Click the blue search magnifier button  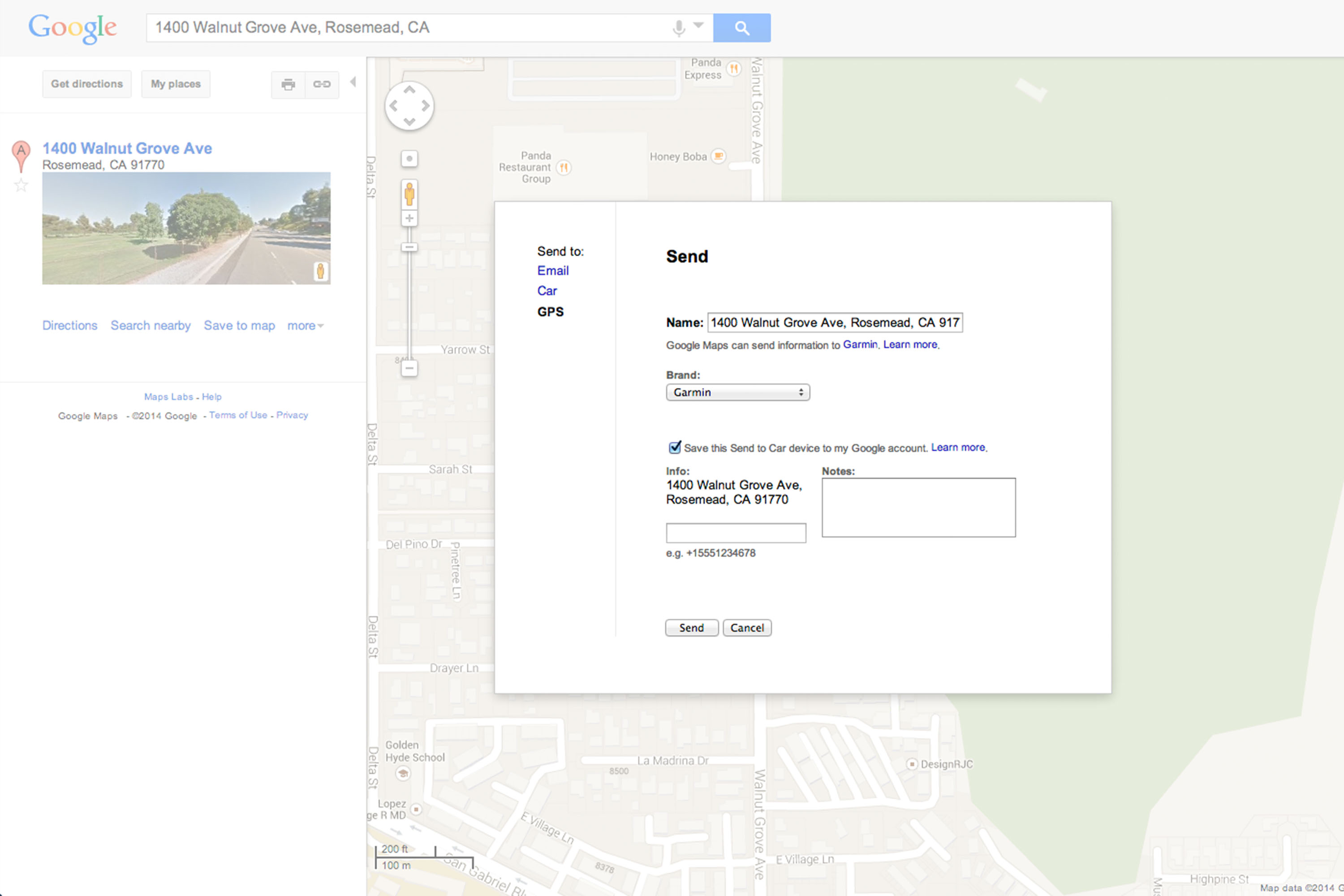741,26
